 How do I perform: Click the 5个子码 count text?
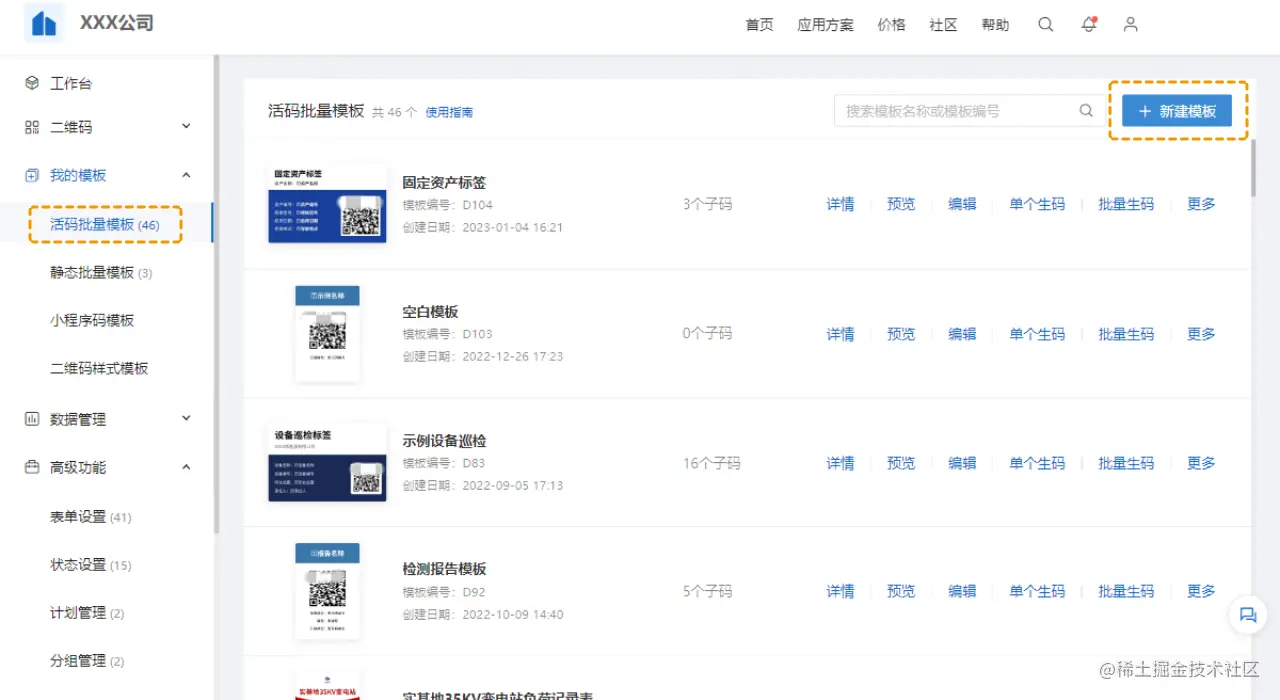click(707, 591)
